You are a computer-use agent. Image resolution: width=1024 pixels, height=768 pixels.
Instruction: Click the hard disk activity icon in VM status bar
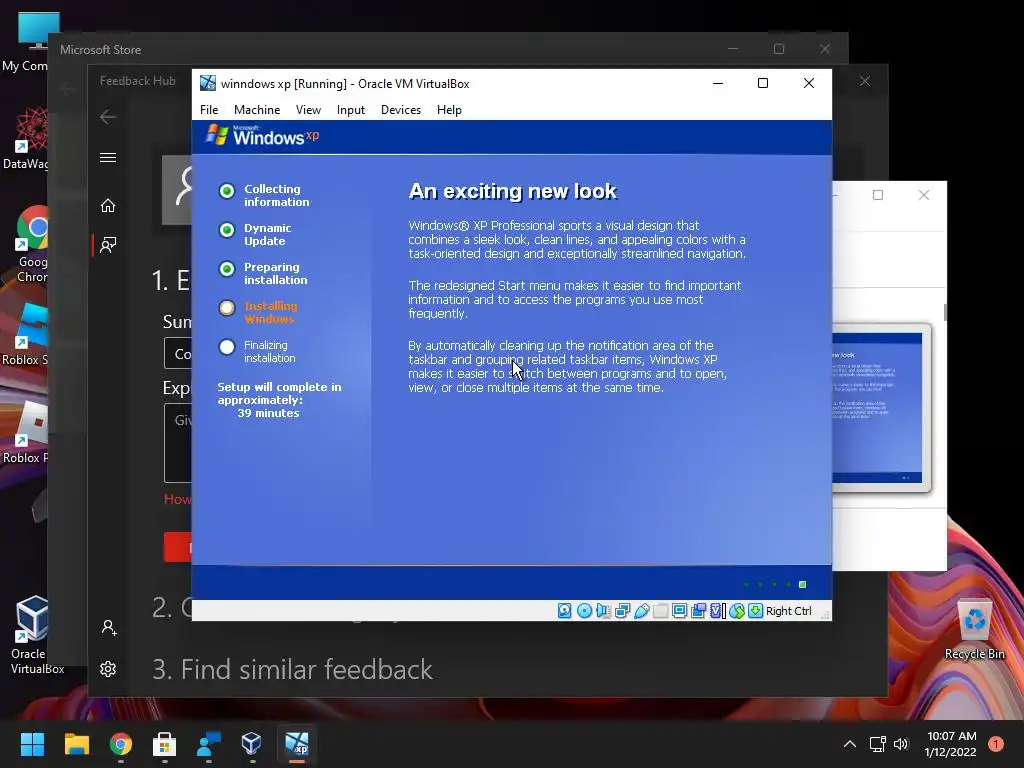point(565,611)
